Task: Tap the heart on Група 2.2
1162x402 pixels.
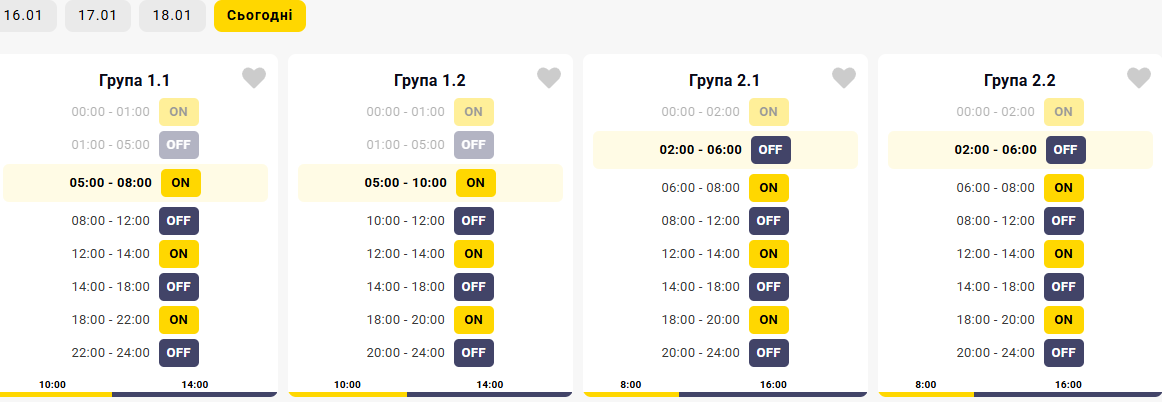Action: [x=1139, y=78]
